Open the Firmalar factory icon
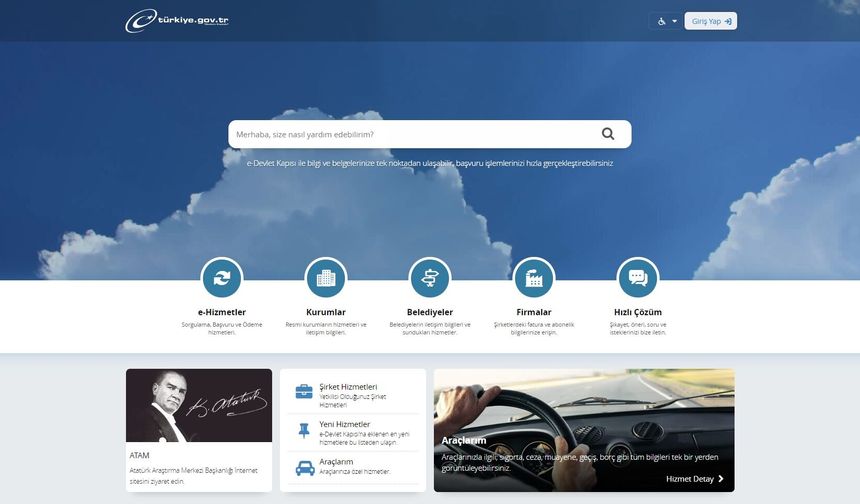Image resolution: width=860 pixels, height=504 pixels. pyautogui.click(x=534, y=278)
